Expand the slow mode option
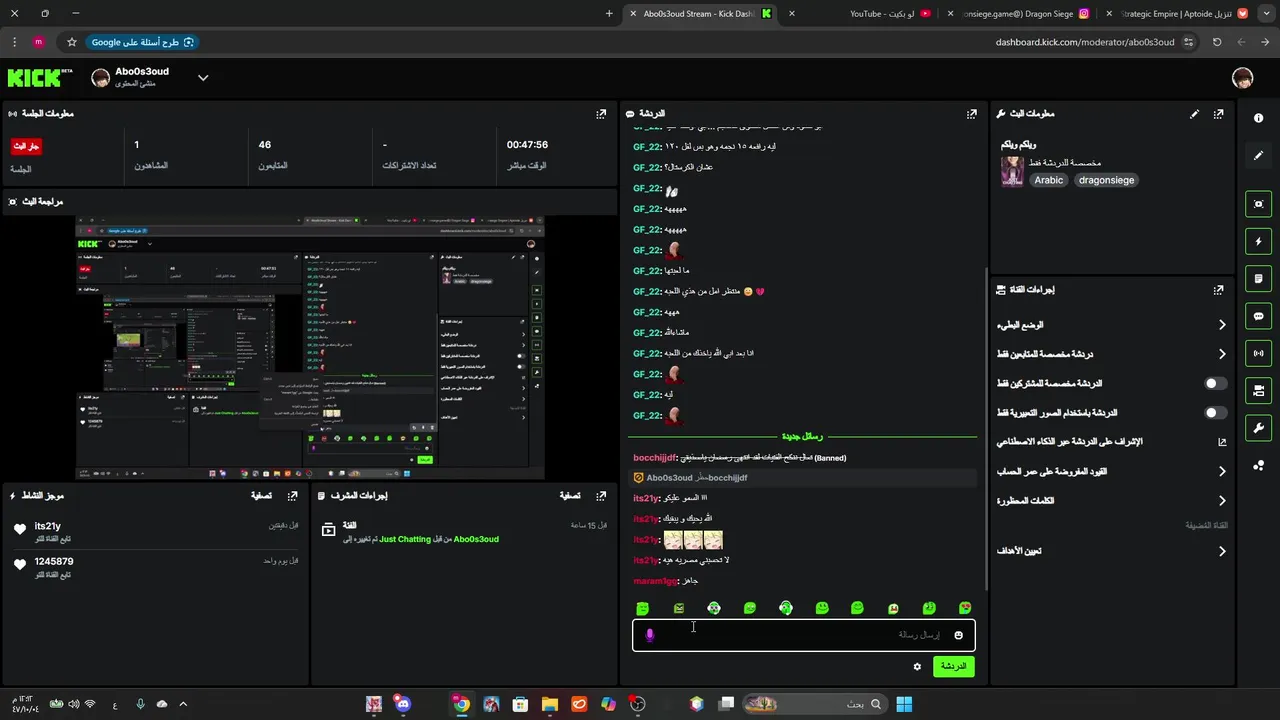The height and width of the screenshot is (720, 1280). (1110, 325)
